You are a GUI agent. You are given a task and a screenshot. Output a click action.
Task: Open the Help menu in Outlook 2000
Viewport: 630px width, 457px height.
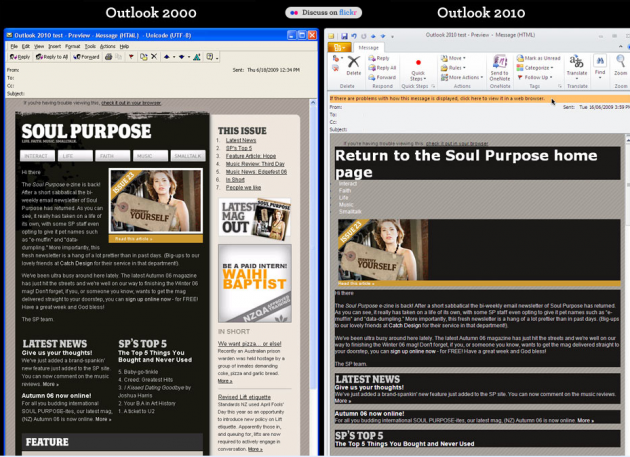[124, 46]
